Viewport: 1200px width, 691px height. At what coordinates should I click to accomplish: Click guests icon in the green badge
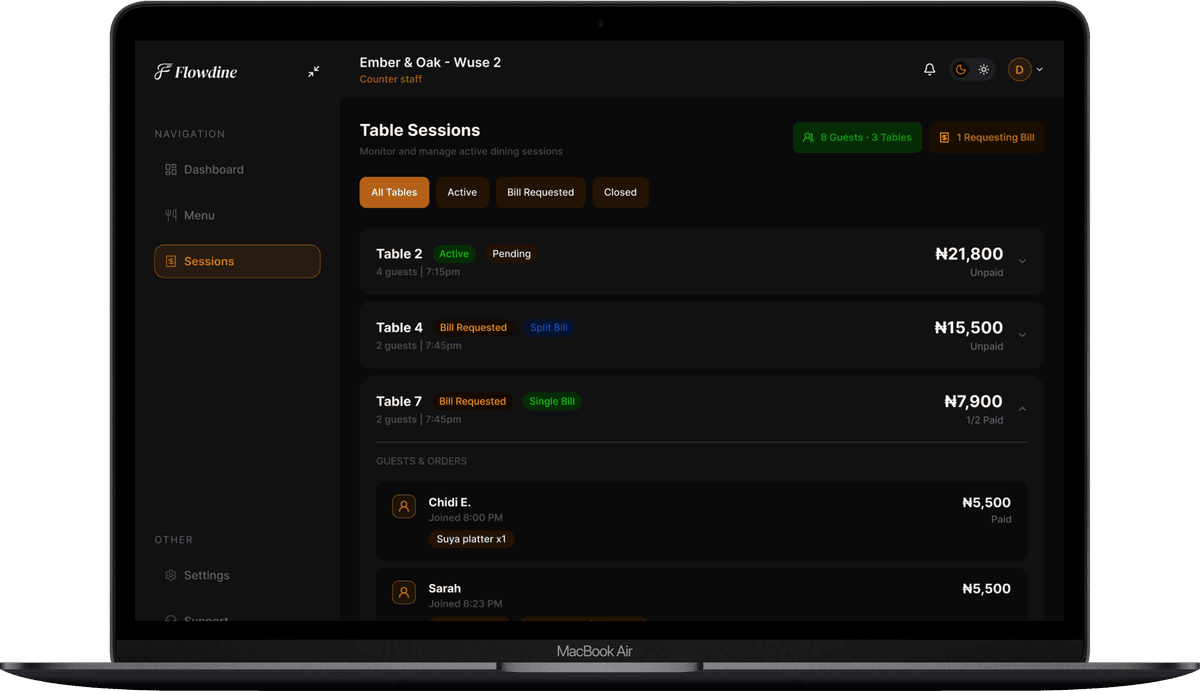[x=809, y=137]
